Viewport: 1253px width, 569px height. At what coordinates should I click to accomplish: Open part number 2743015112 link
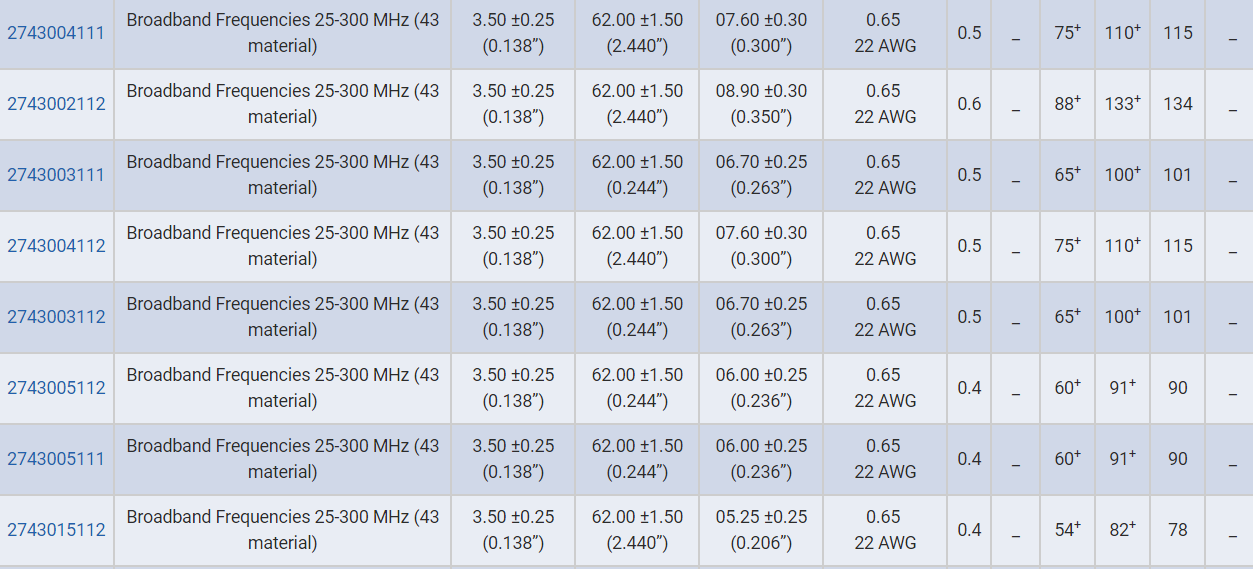[56, 530]
